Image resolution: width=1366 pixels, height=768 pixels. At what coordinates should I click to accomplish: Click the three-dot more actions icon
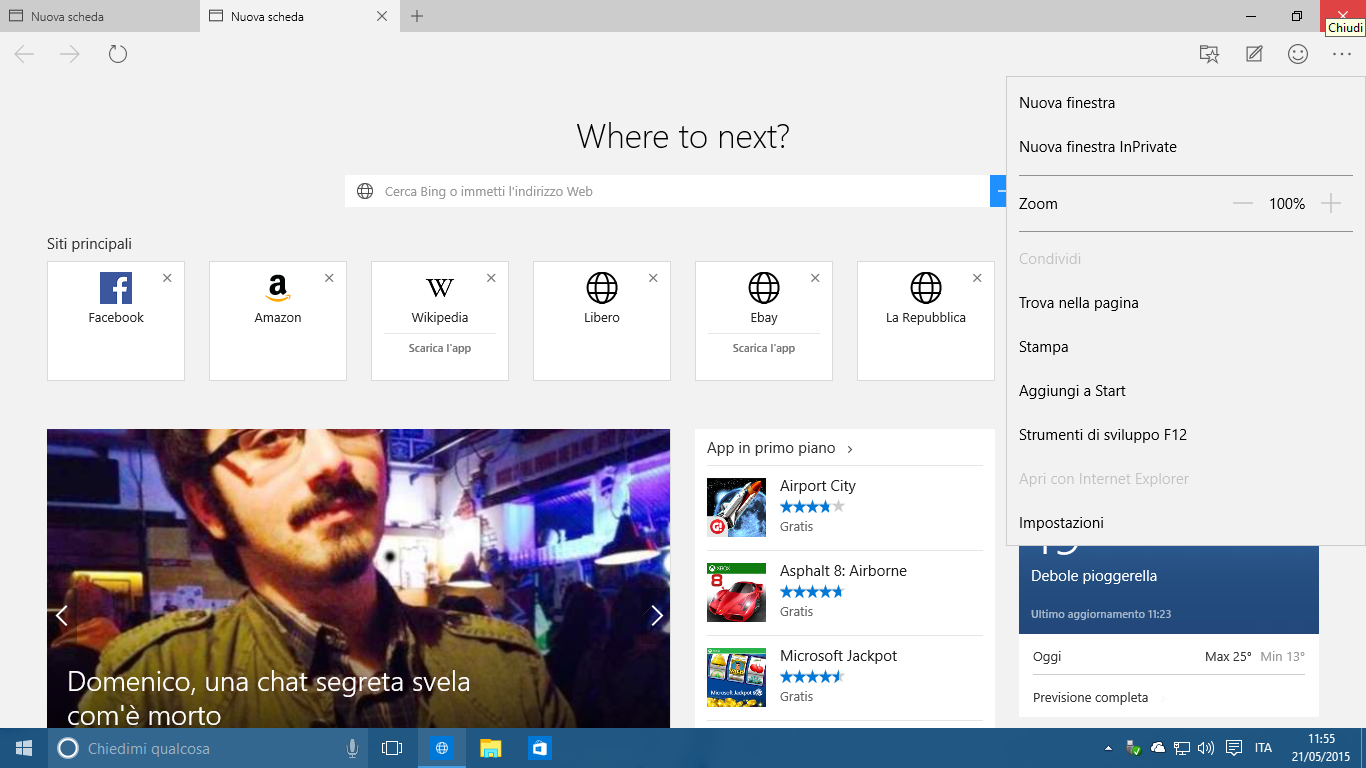click(x=1342, y=54)
